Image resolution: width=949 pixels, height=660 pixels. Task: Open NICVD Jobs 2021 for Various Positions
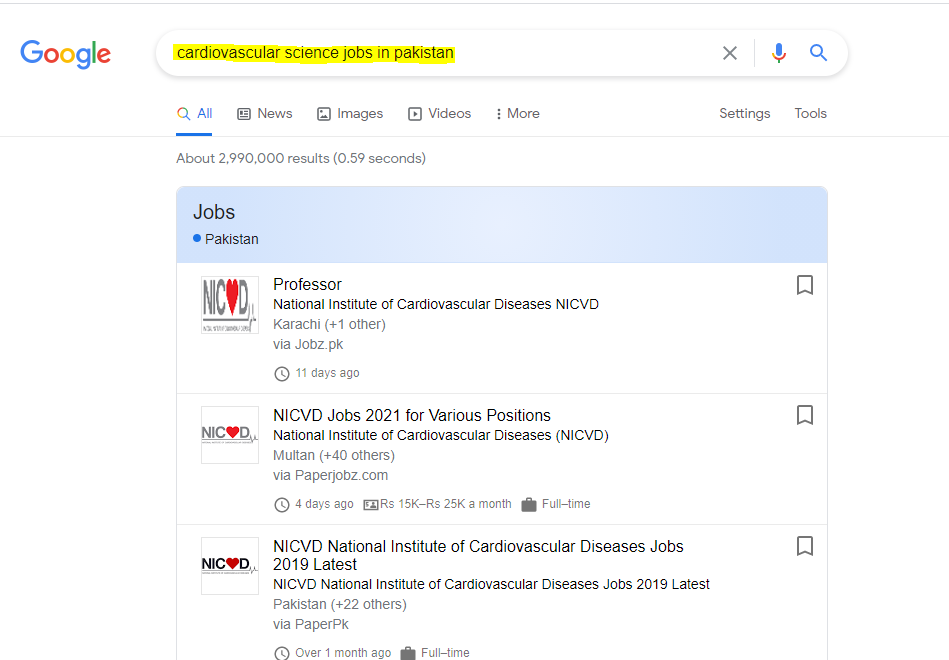pos(412,415)
